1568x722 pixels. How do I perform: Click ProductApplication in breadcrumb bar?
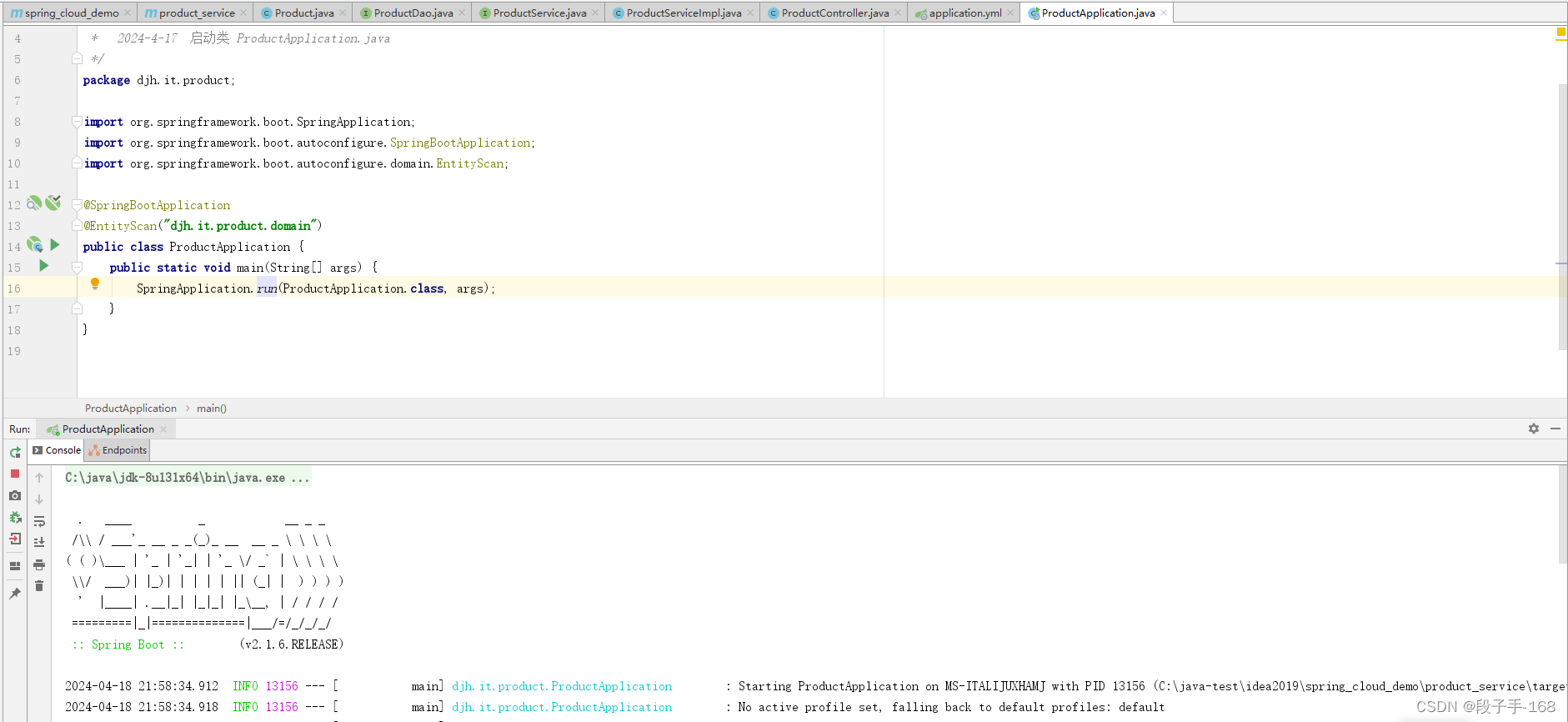coord(131,409)
